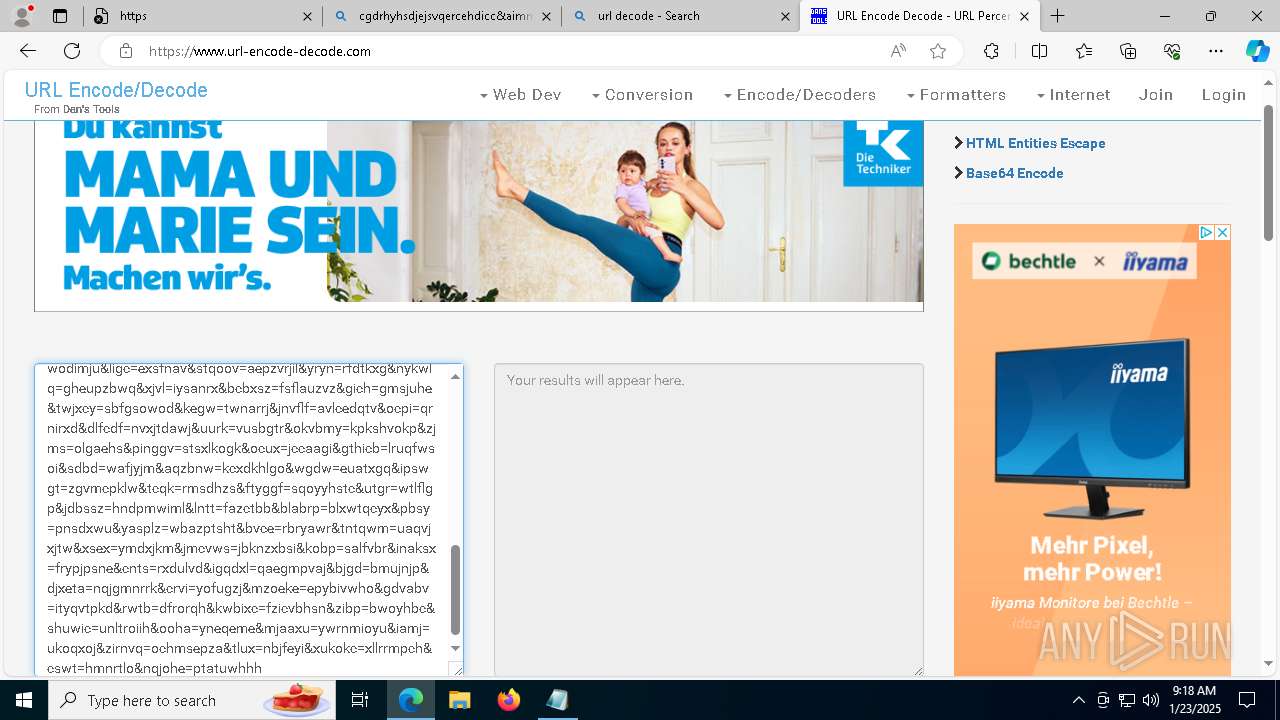Close the URL Encode Decode tab
This screenshot has width=1280, height=720.
click(1024, 16)
